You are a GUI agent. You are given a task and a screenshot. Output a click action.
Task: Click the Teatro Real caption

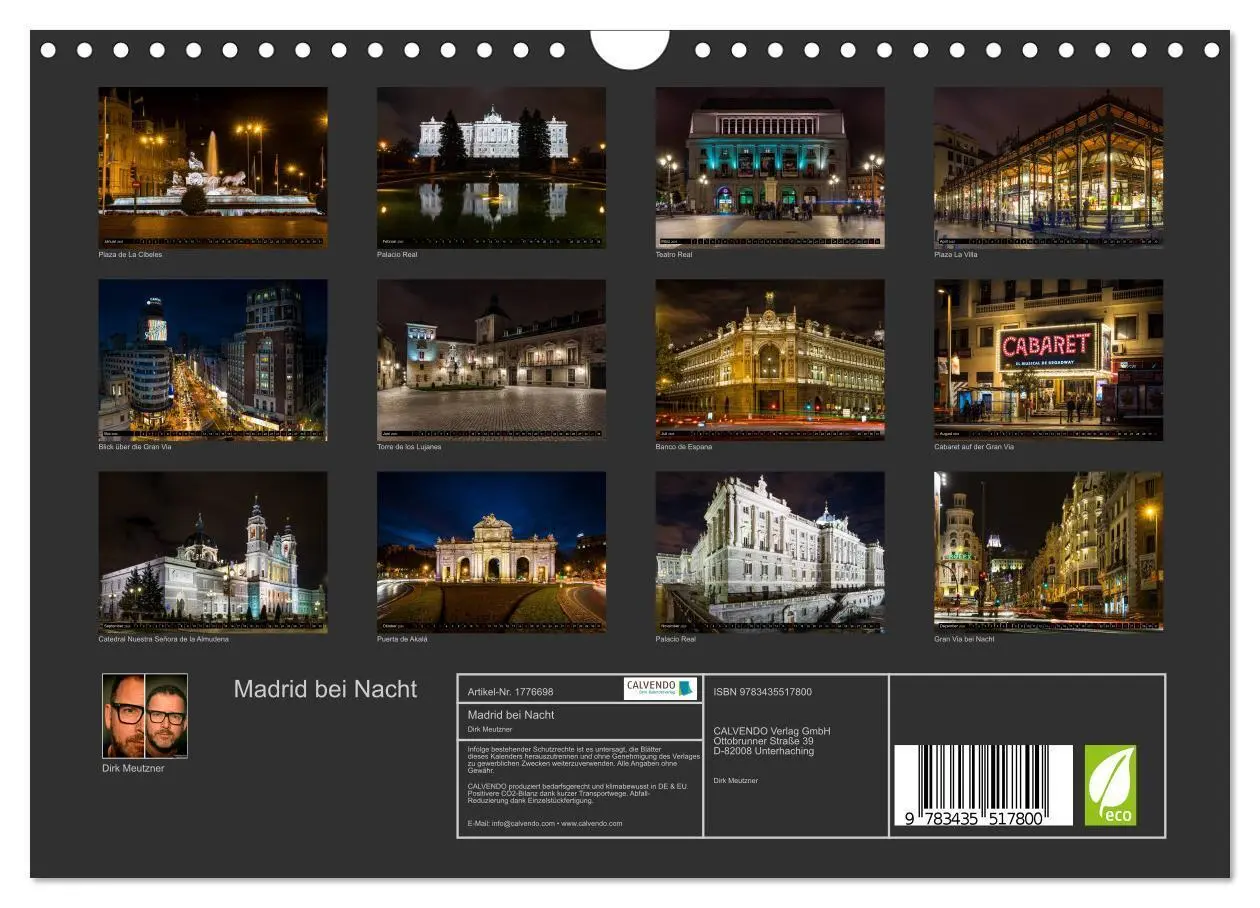click(674, 255)
